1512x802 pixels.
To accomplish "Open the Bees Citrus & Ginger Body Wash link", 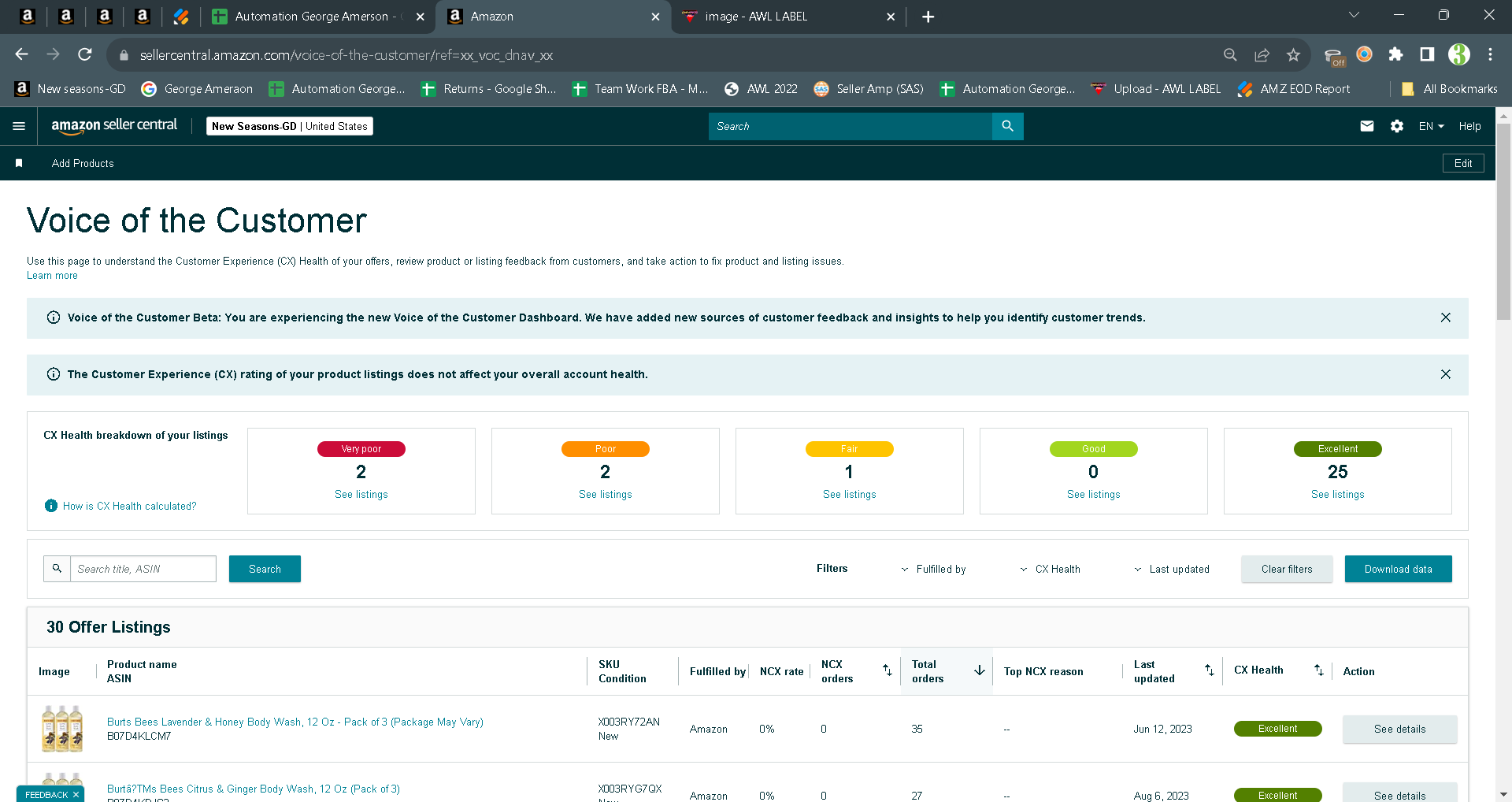I will (x=254, y=789).
